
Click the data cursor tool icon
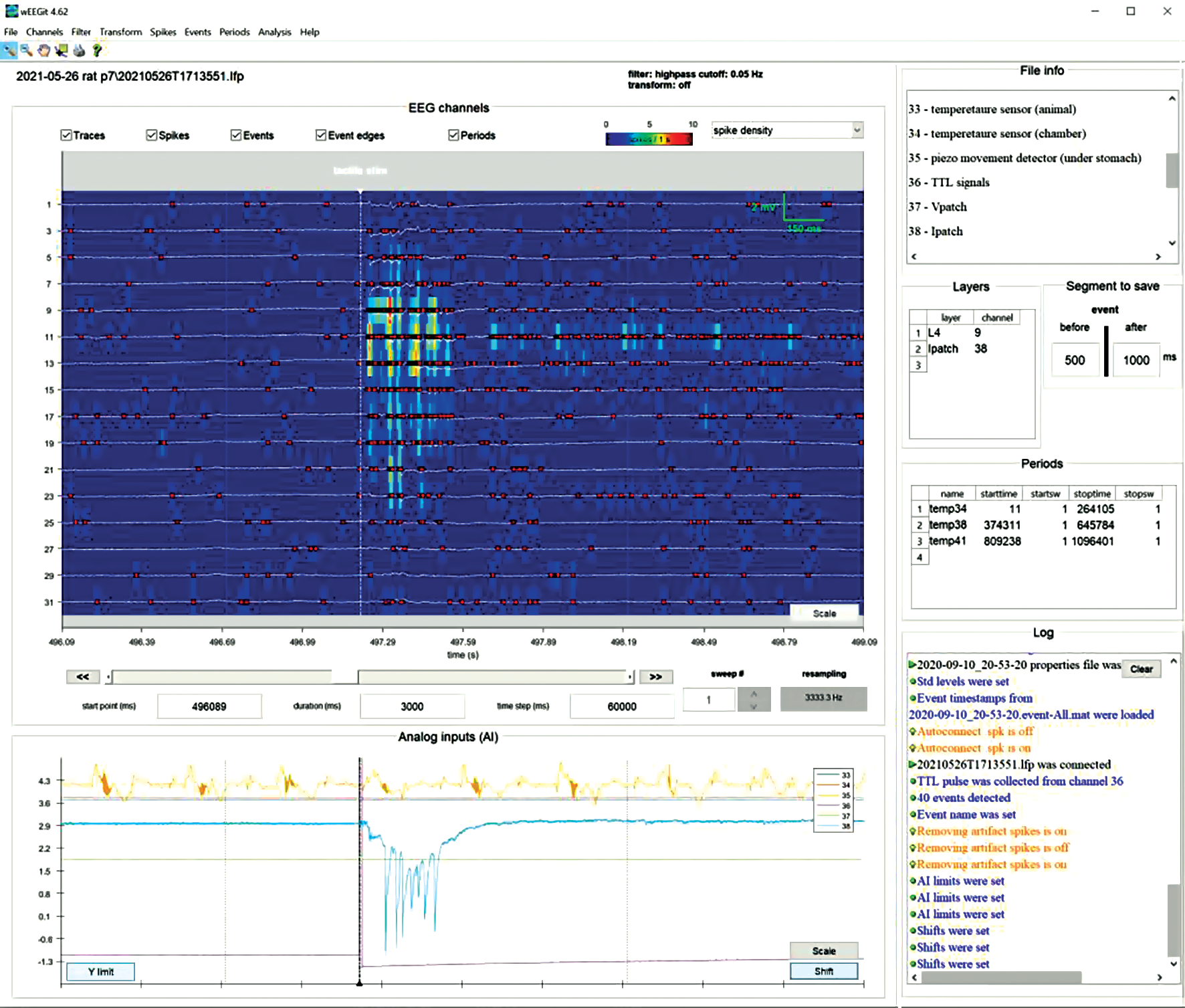(x=62, y=50)
